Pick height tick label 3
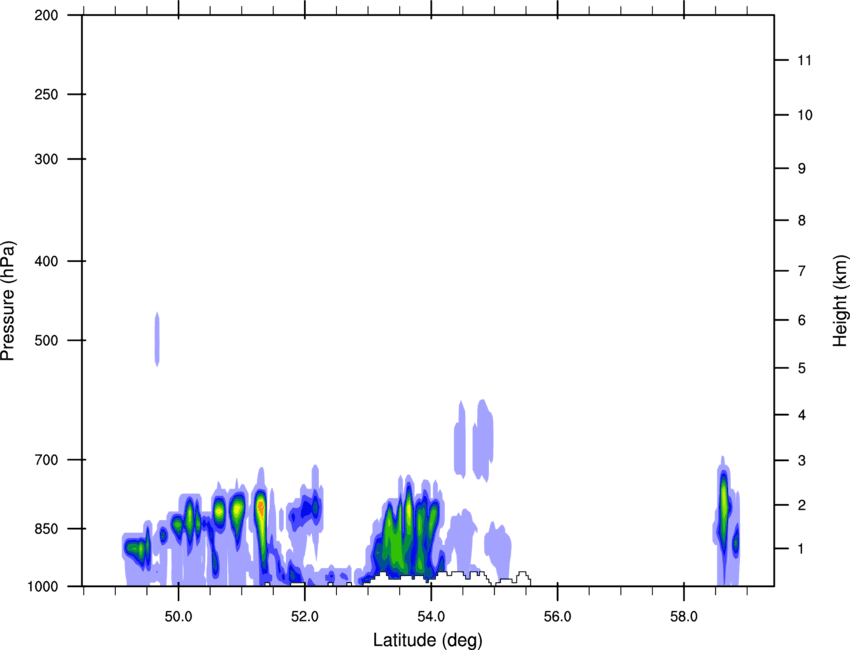850x650 pixels. (x=802, y=461)
